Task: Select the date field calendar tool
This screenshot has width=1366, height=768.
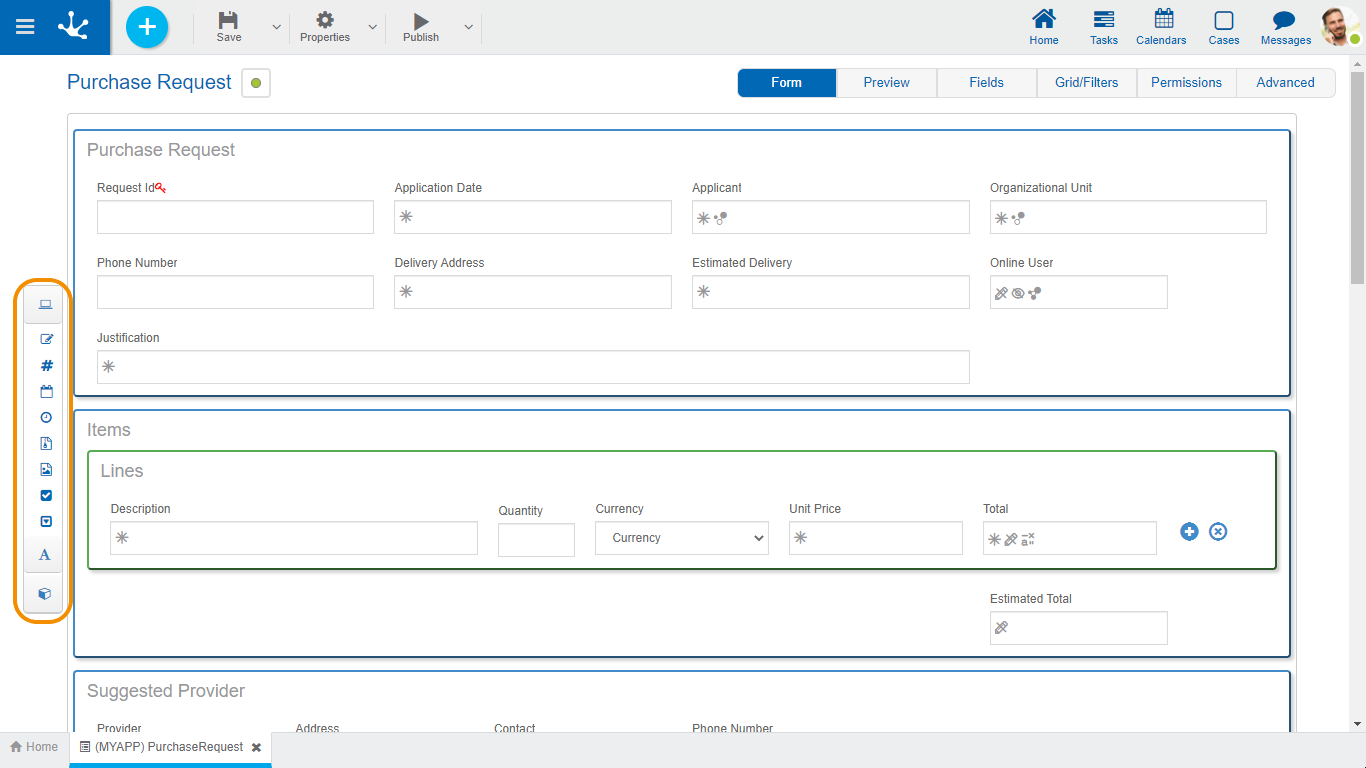Action: tap(46, 392)
